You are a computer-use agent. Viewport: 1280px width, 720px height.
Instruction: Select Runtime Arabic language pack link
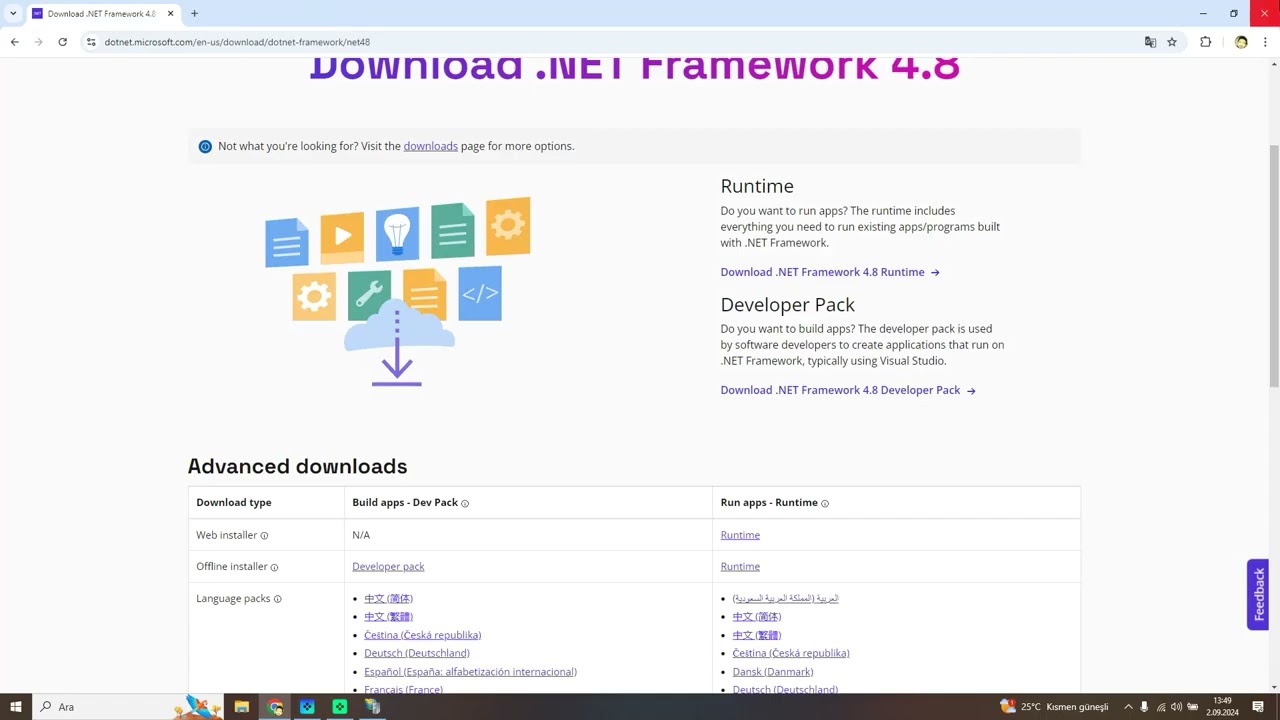tap(785, 598)
